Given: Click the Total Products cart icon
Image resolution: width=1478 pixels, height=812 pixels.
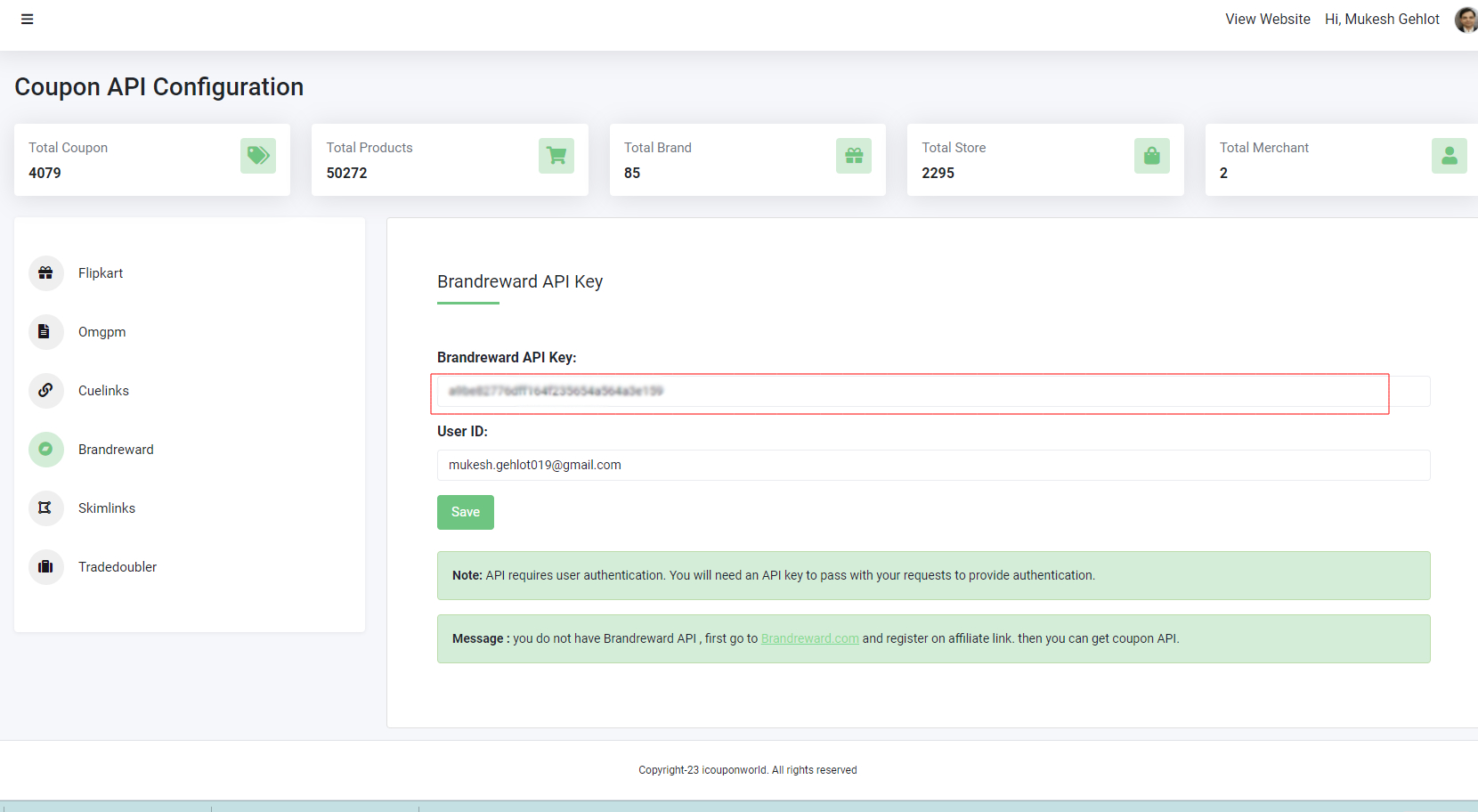Looking at the screenshot, I should (x=556, y=156).
